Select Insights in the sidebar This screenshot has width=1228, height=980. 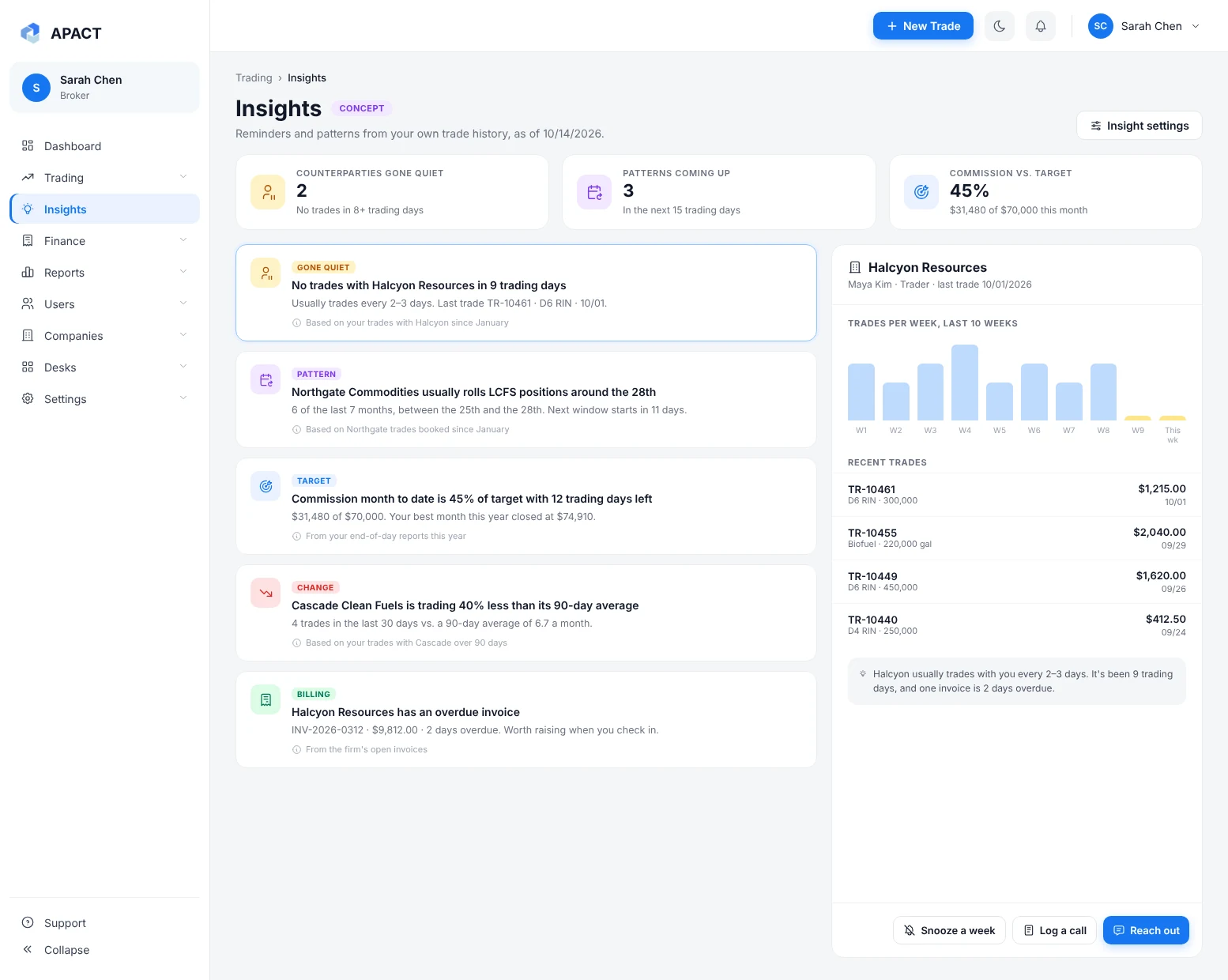[x=104, y=209]
